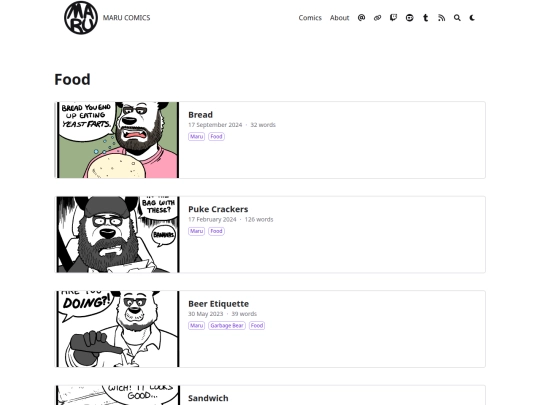Open the search magnifier icon
The height and width of the screenshot is (405, 540).
click(x=457, y=18)
